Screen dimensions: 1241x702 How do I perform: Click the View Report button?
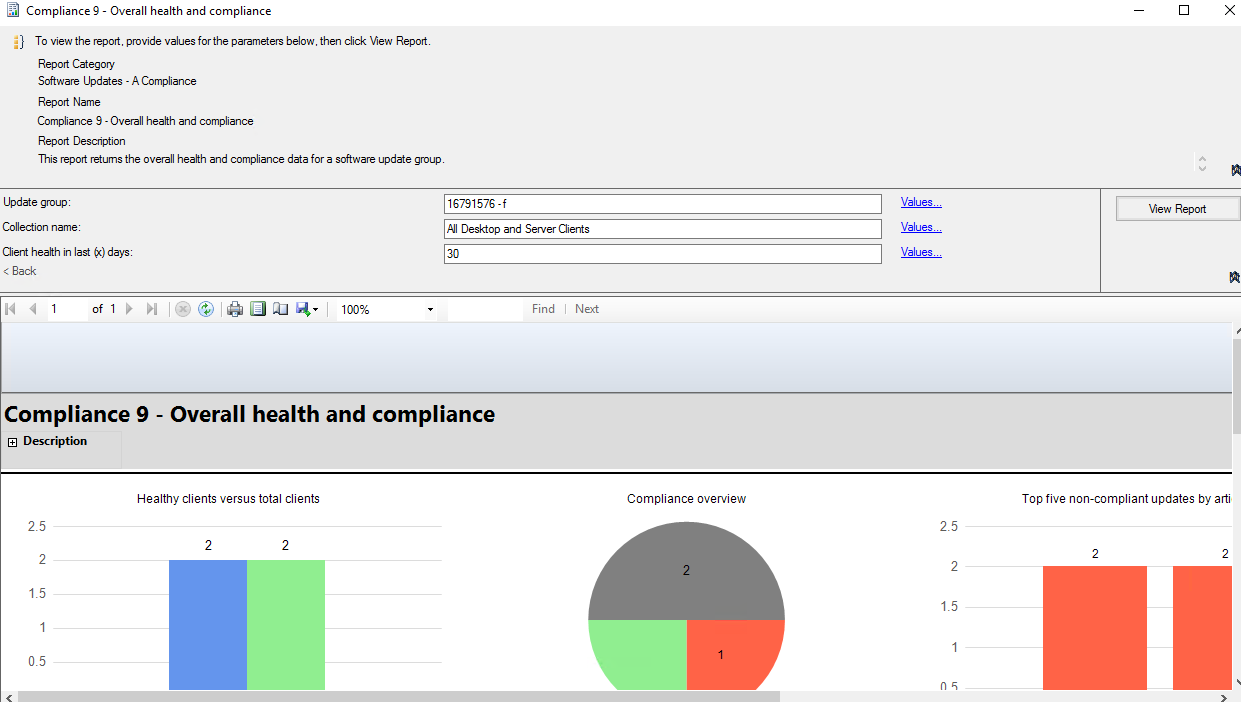[x=1177, y=209]
